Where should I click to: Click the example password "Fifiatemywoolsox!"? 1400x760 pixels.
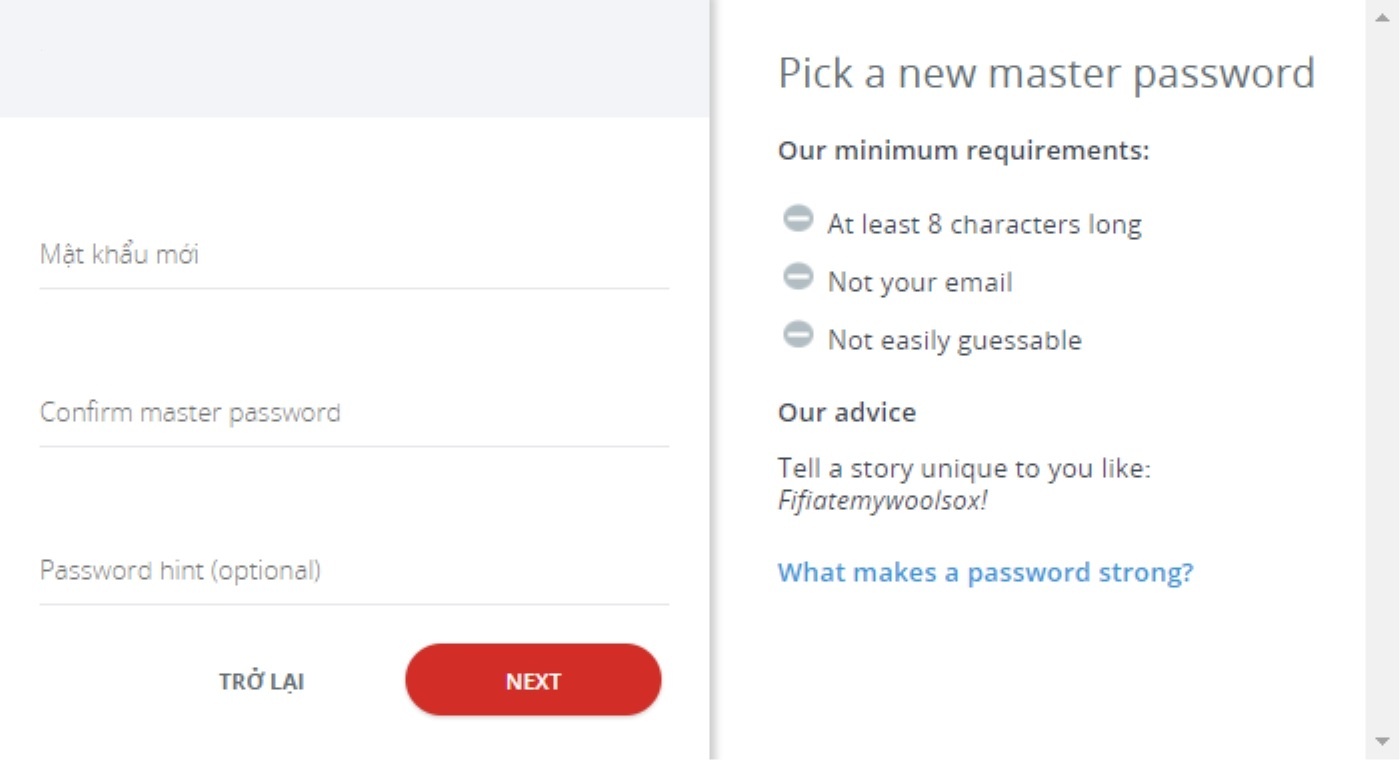(x=882, y=500)
